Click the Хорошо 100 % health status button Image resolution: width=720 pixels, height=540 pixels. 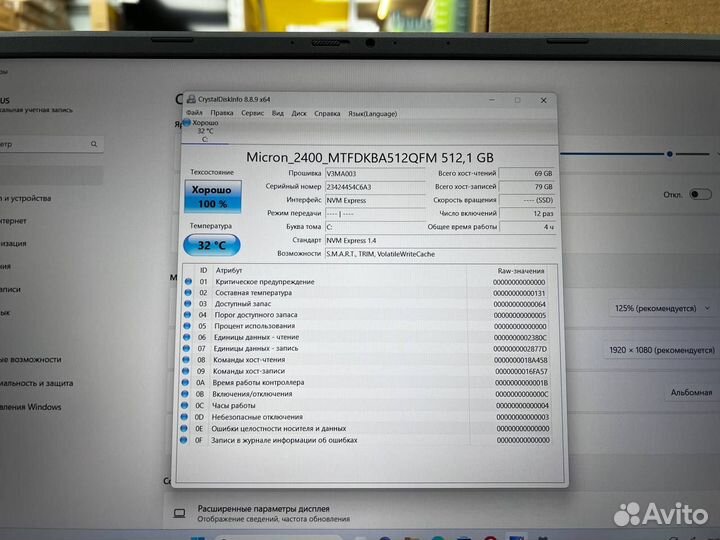click(211, 196)
